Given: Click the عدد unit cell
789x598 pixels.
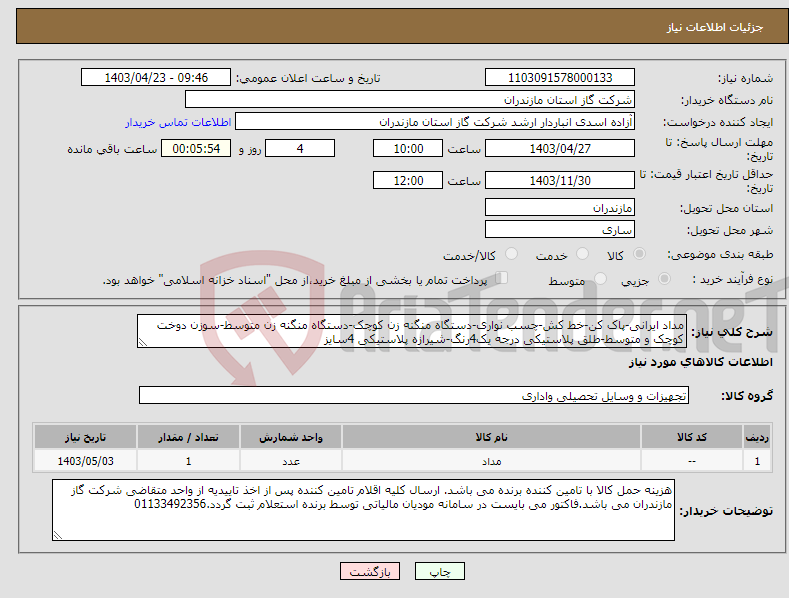Looking at the screenshot, I should (x=291, y=461).
